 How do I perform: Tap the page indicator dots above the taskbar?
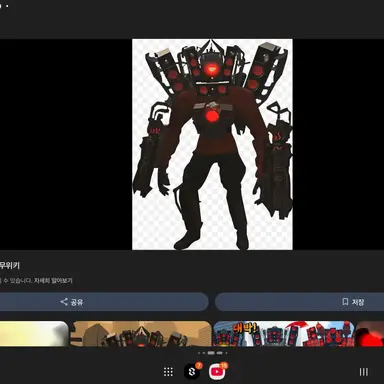[212, 353]
